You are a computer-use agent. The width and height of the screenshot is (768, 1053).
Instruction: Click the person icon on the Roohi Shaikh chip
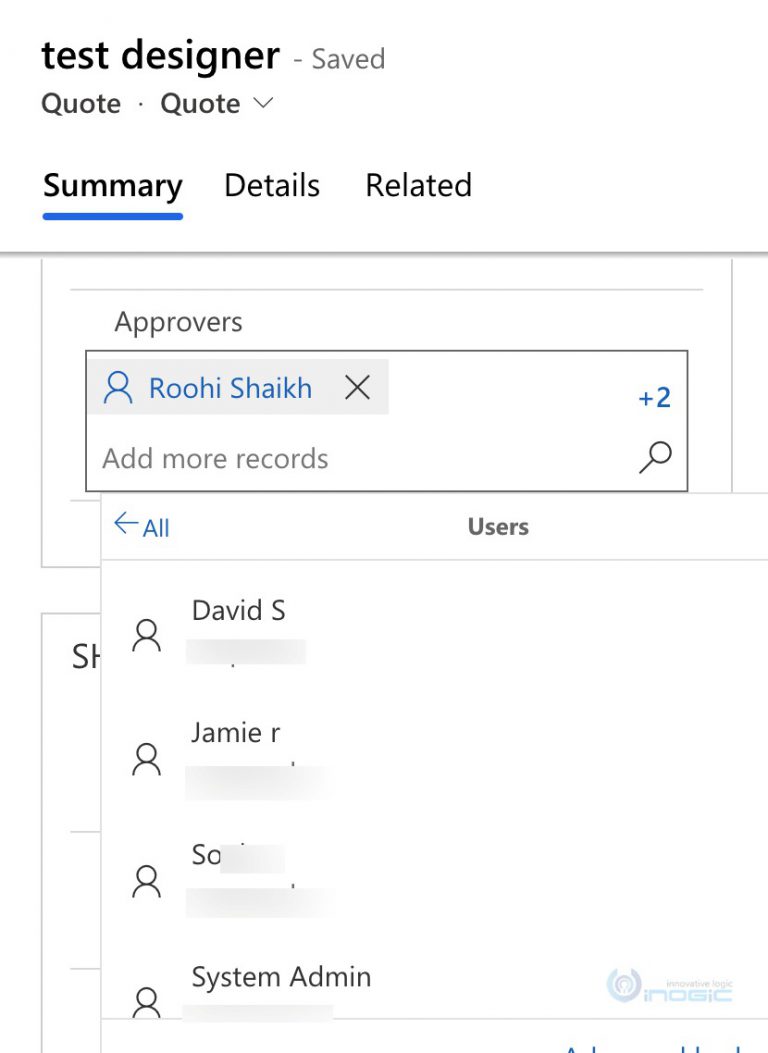pyautogui.click(x=119, y=387)
